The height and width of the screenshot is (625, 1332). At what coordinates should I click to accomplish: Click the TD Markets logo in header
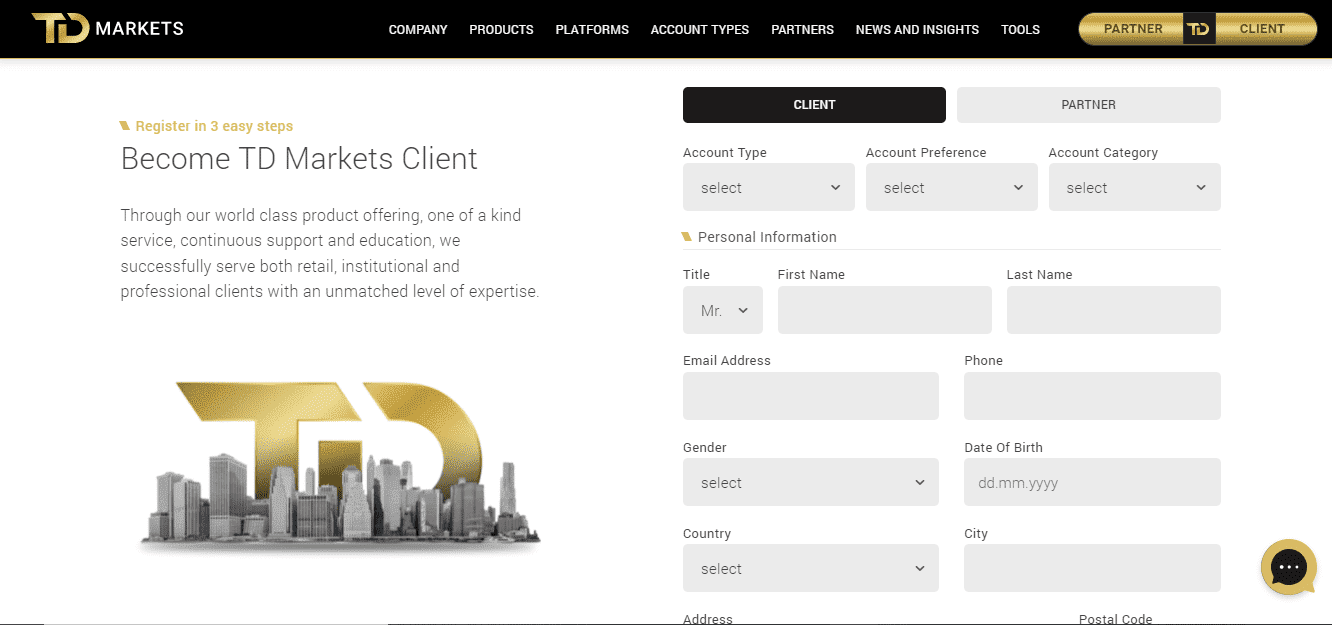pyautogui.click(x=108, y=28)
